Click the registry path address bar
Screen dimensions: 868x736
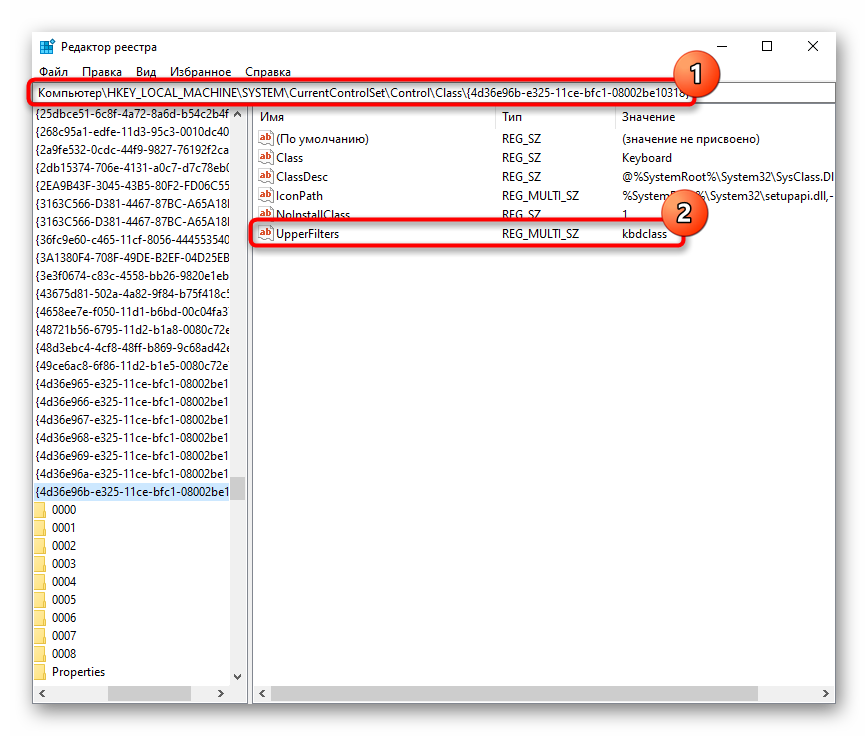tap(434, 93)
